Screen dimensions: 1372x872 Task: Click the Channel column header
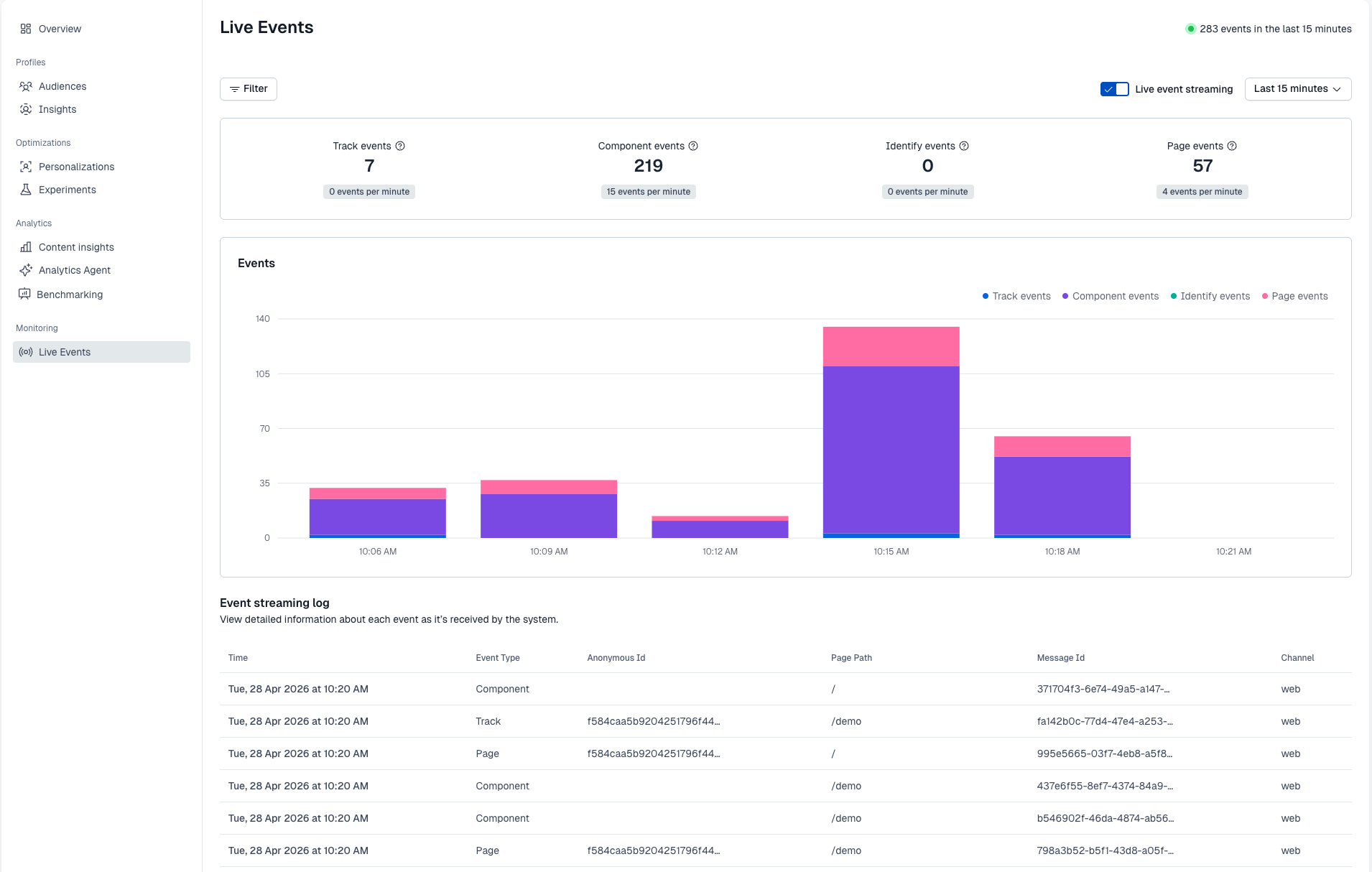coord(1297,658)
